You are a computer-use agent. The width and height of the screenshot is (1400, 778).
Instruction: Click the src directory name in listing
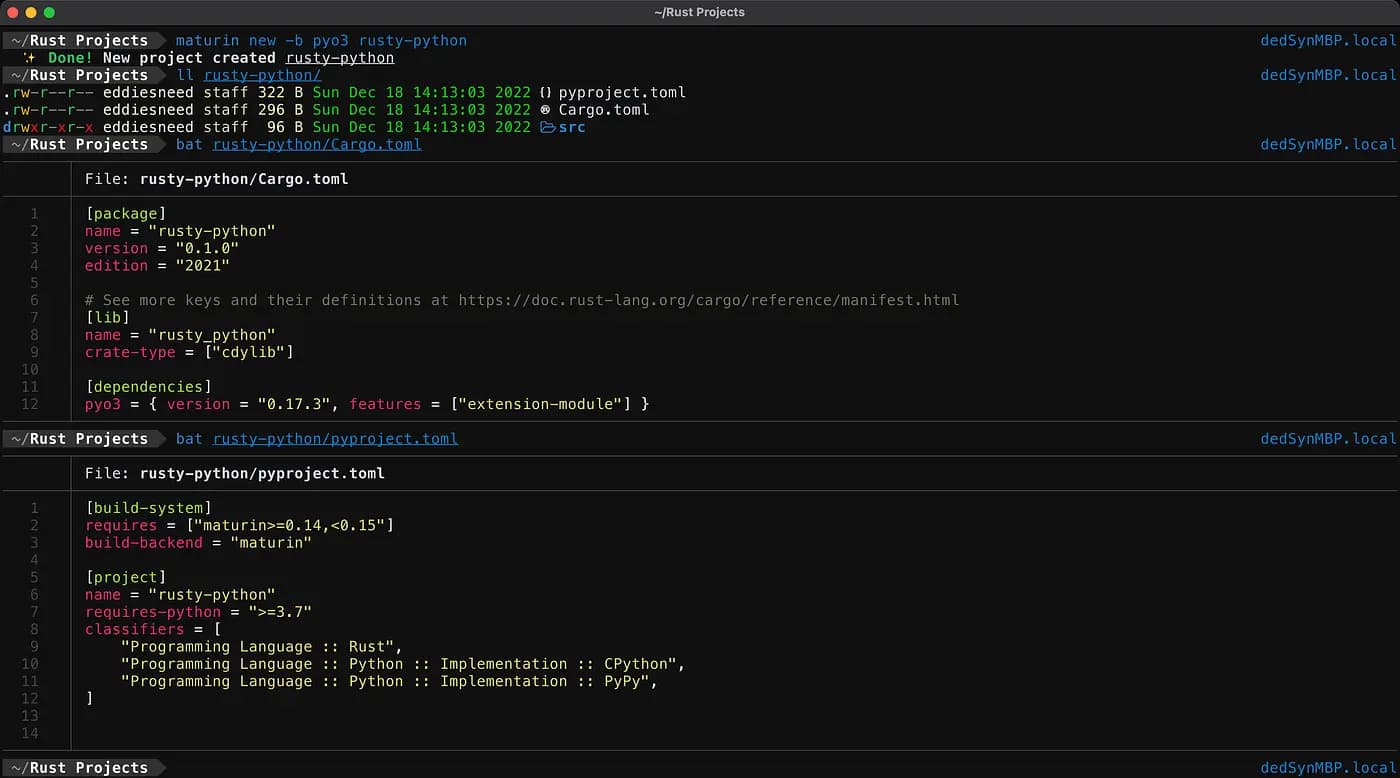coord(572,127)
